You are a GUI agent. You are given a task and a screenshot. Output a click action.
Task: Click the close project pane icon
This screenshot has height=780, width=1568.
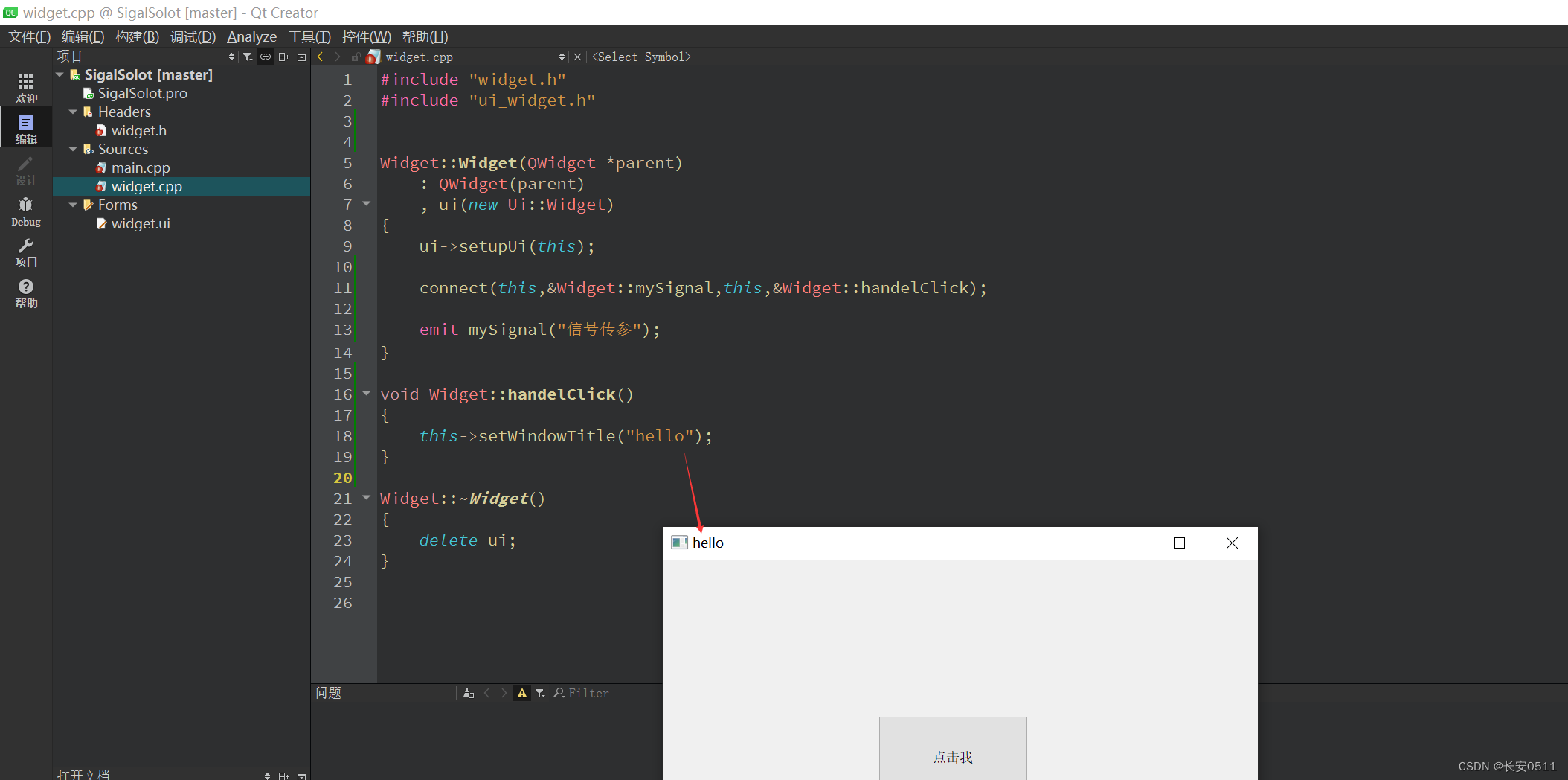coord(301,57)
